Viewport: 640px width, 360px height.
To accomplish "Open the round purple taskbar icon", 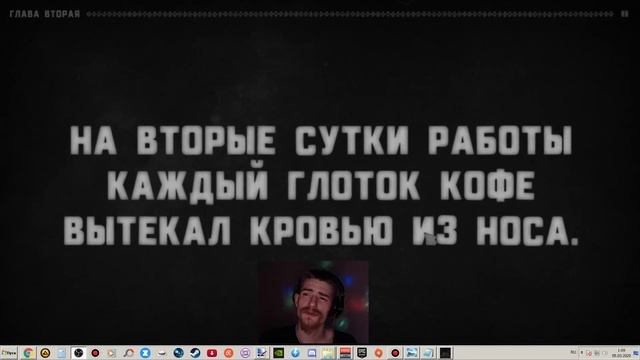I will pos(245,353).
